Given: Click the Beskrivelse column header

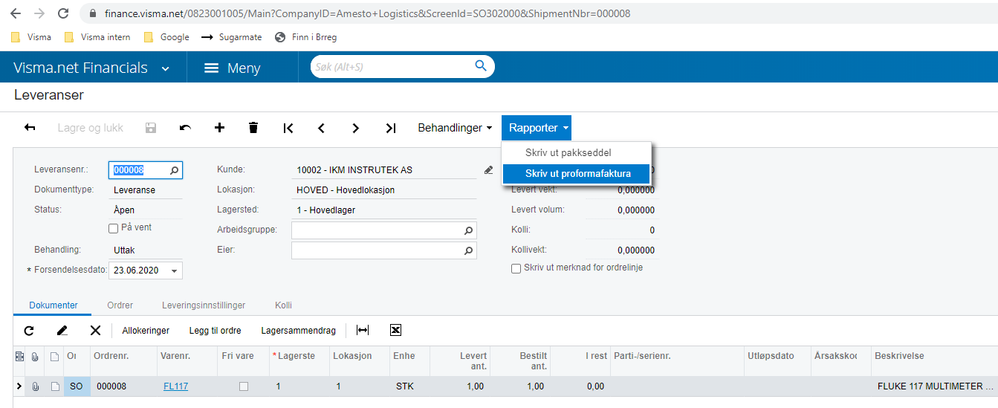Looking at the screenshot, I should pyautogui.click(x=899, y=356).
